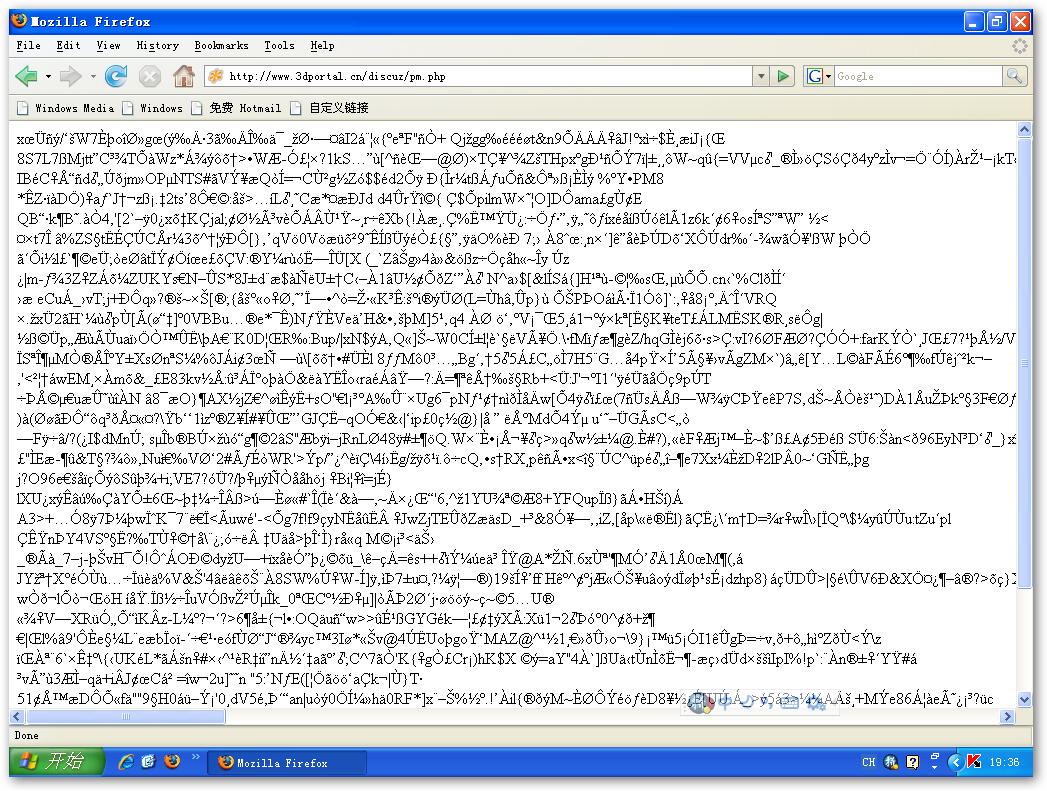Viewport: 1047px width, 791px height.
Task: Open the Edit menu
Action: coord(68,45)
